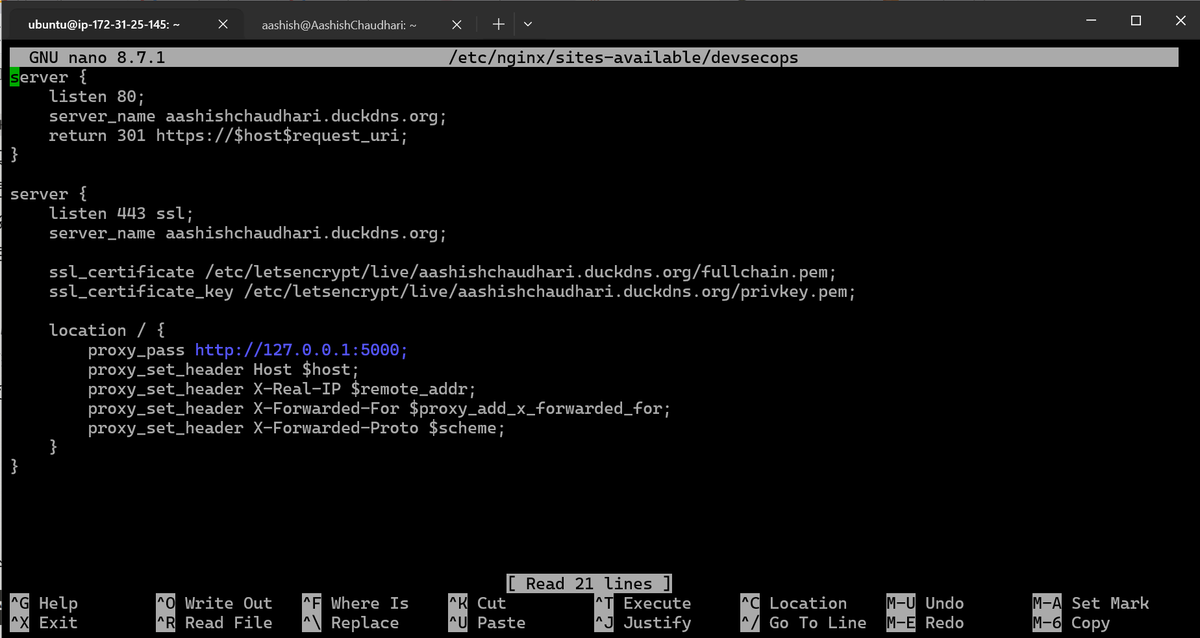Click the ssl_certificate fullchain.pem line
Image resolution: width=1200 pixels, height=638 pixels.
(443, 272)
